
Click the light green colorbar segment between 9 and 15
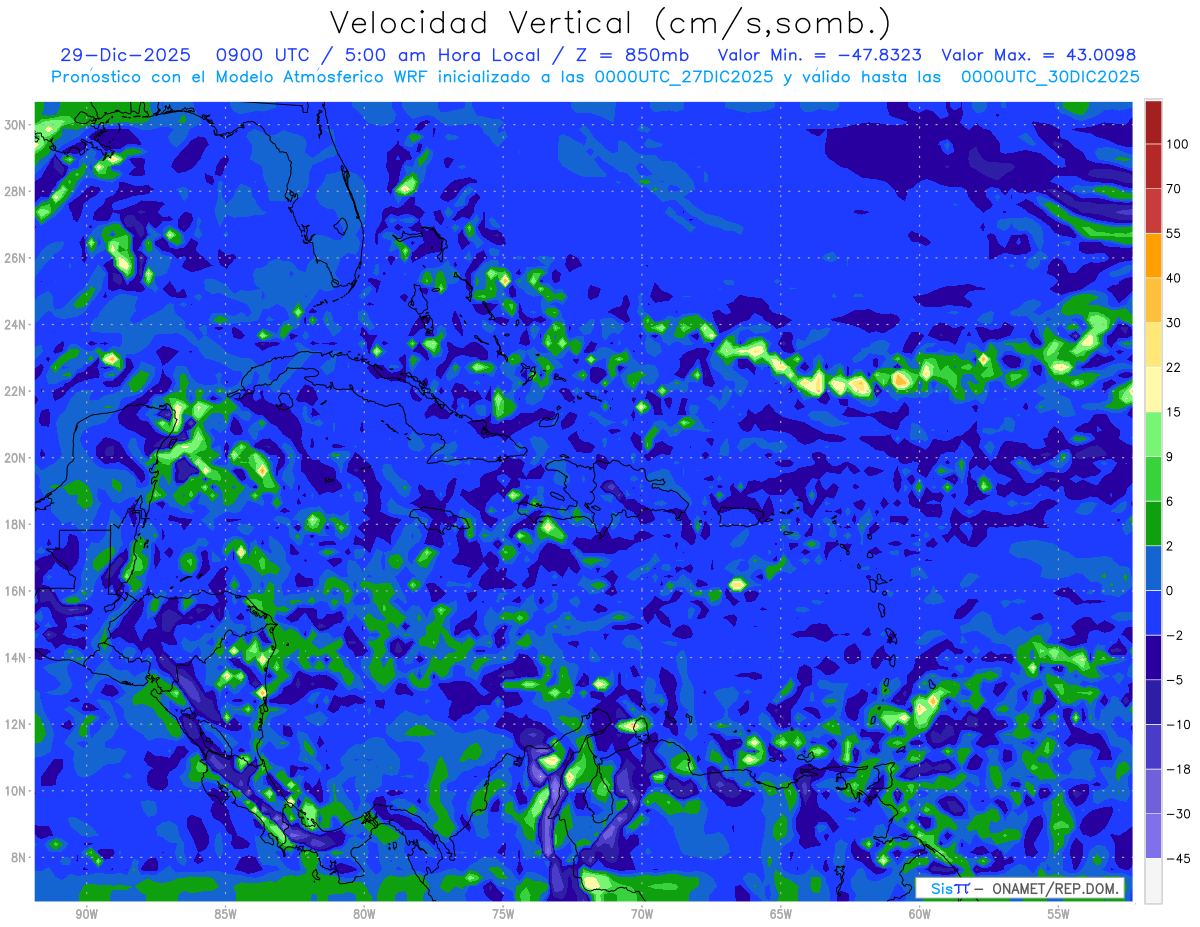1153,434
